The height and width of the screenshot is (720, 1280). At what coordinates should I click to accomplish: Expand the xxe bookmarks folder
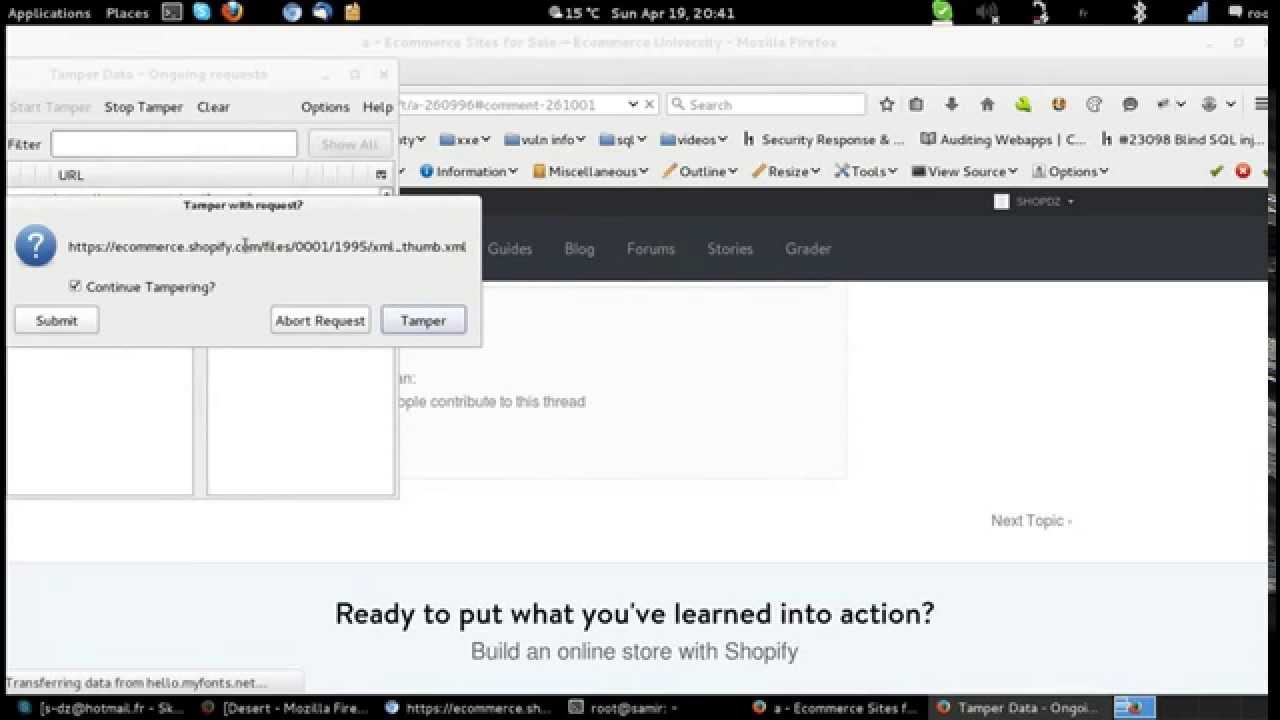465,140
